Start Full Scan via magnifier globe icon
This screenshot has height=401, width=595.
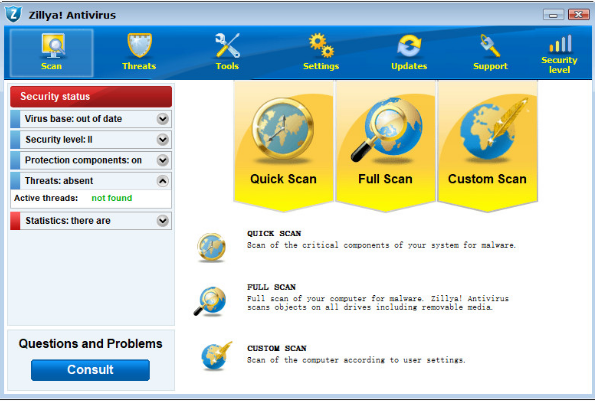[x=386, y=129]
